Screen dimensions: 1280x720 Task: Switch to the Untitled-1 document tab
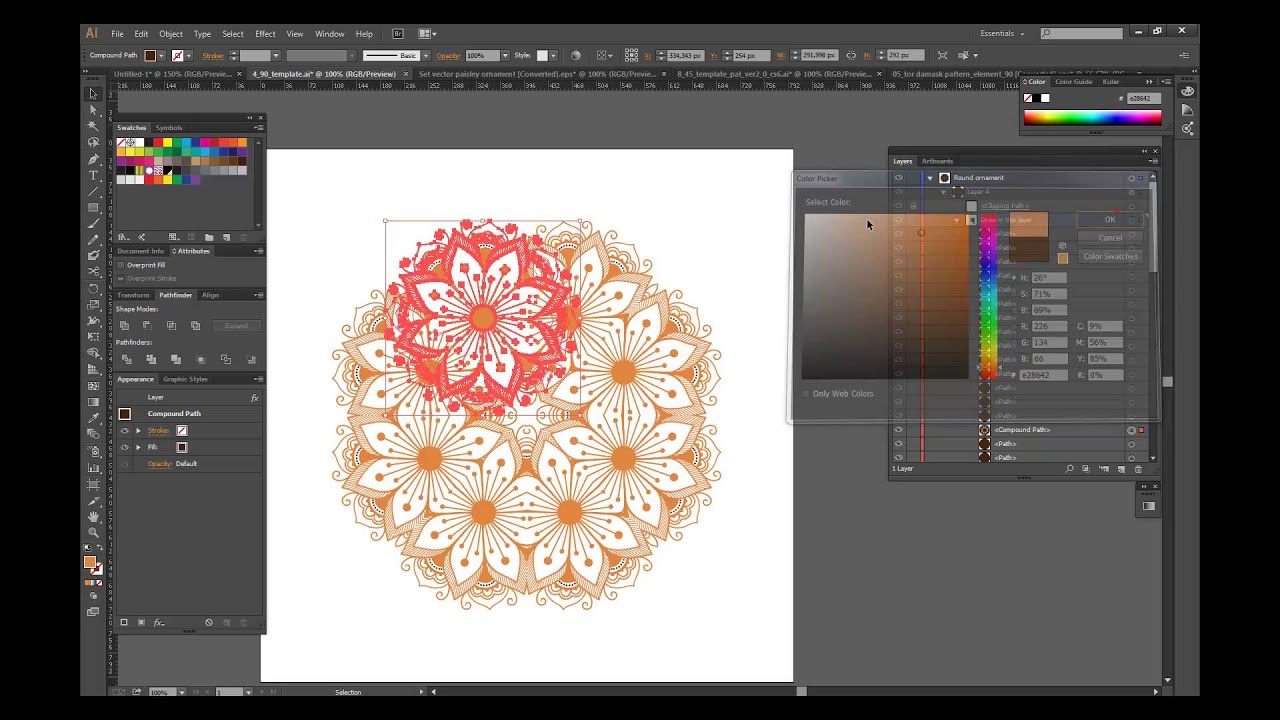coord(171,74)
